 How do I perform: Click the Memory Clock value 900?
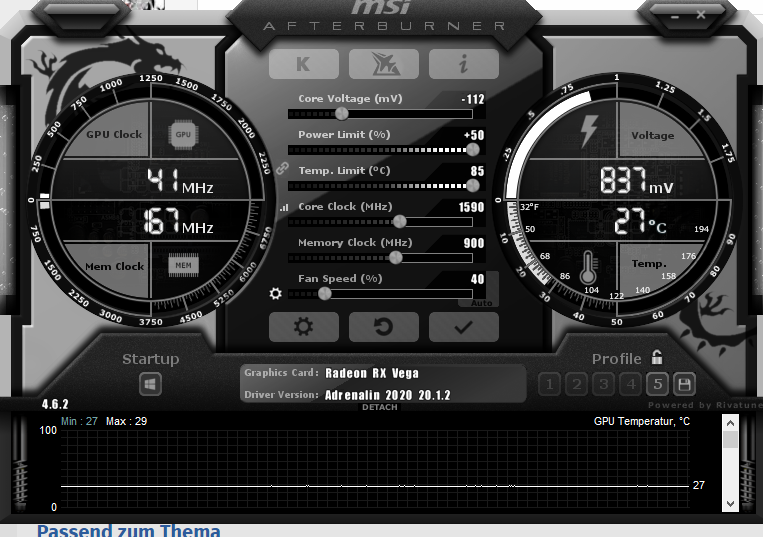tap(474, 243)
